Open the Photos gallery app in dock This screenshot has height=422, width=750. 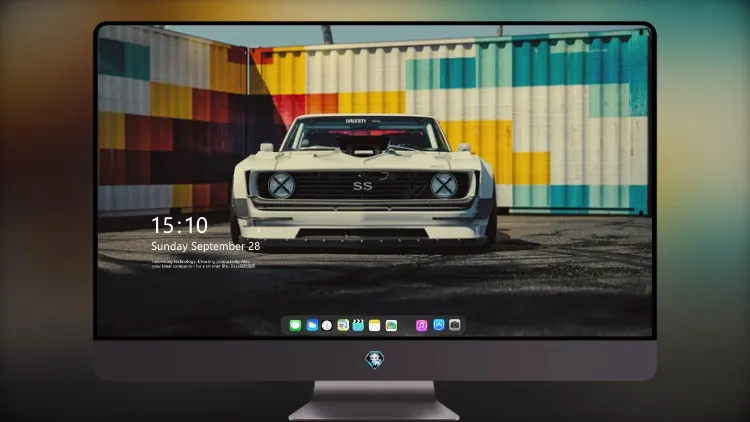(391, 326)
